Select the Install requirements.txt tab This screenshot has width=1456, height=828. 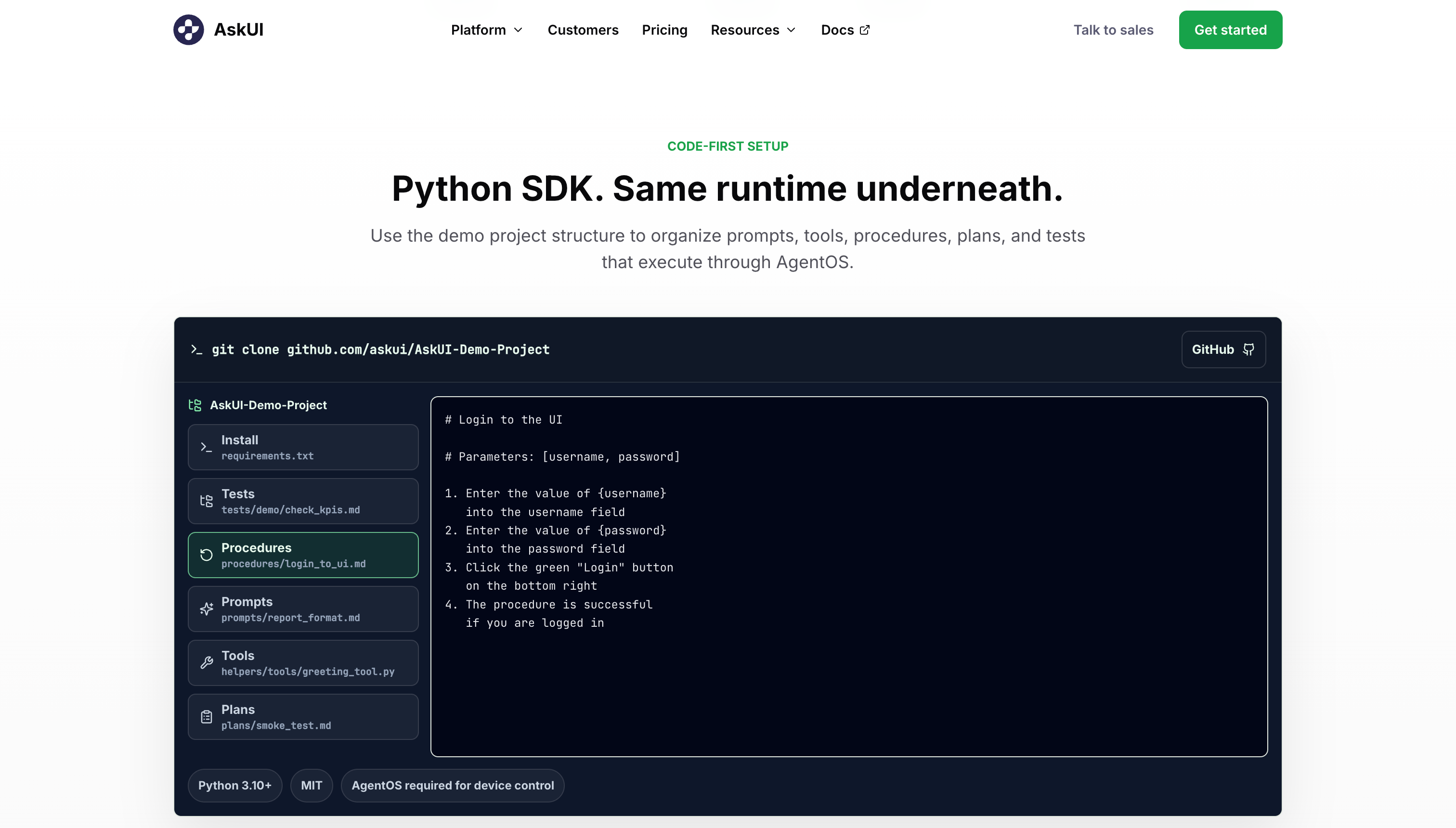click(303, 447)
